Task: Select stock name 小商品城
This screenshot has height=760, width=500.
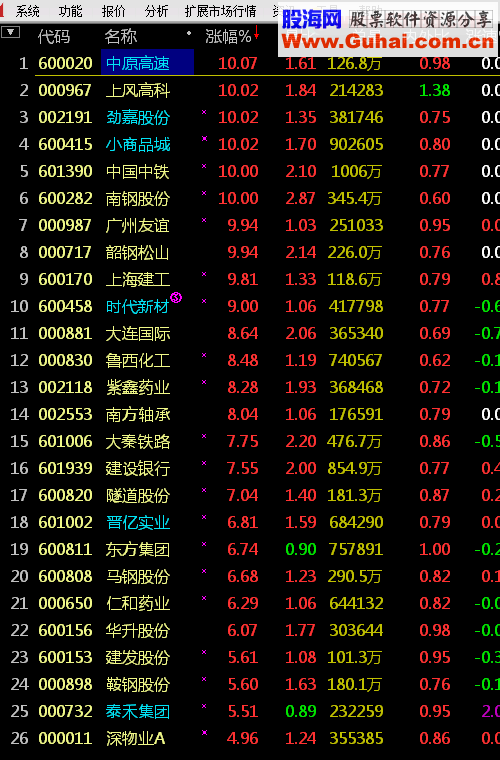Action: pyautogui.click(x=138, y=144)
